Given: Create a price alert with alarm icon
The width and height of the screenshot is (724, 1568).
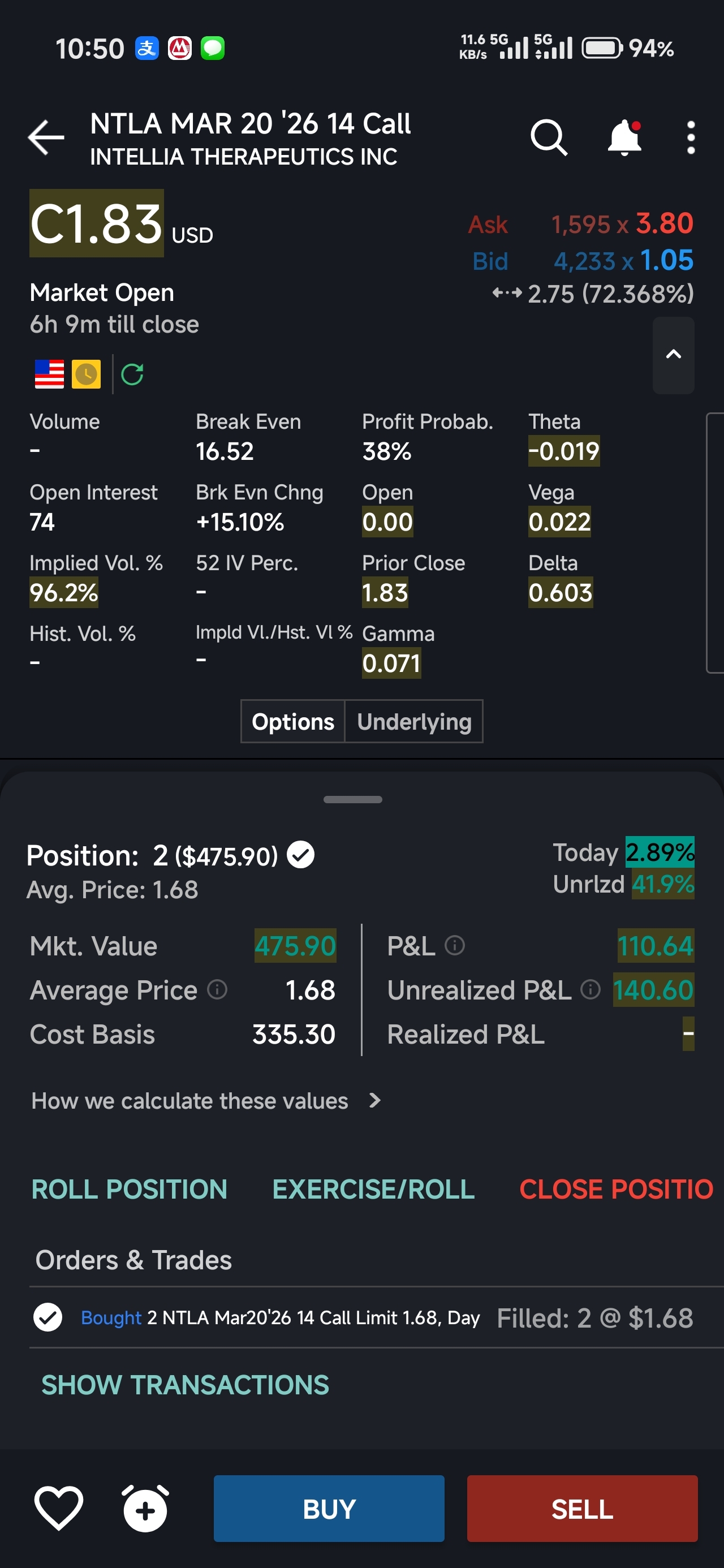Looking at the screenshot, I should point(145,1509).
